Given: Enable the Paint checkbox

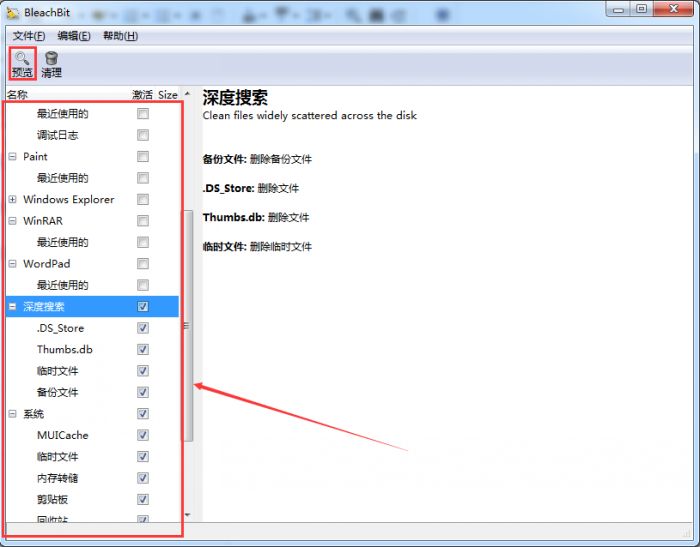Looking at the screenshot, I should (143, 157).
